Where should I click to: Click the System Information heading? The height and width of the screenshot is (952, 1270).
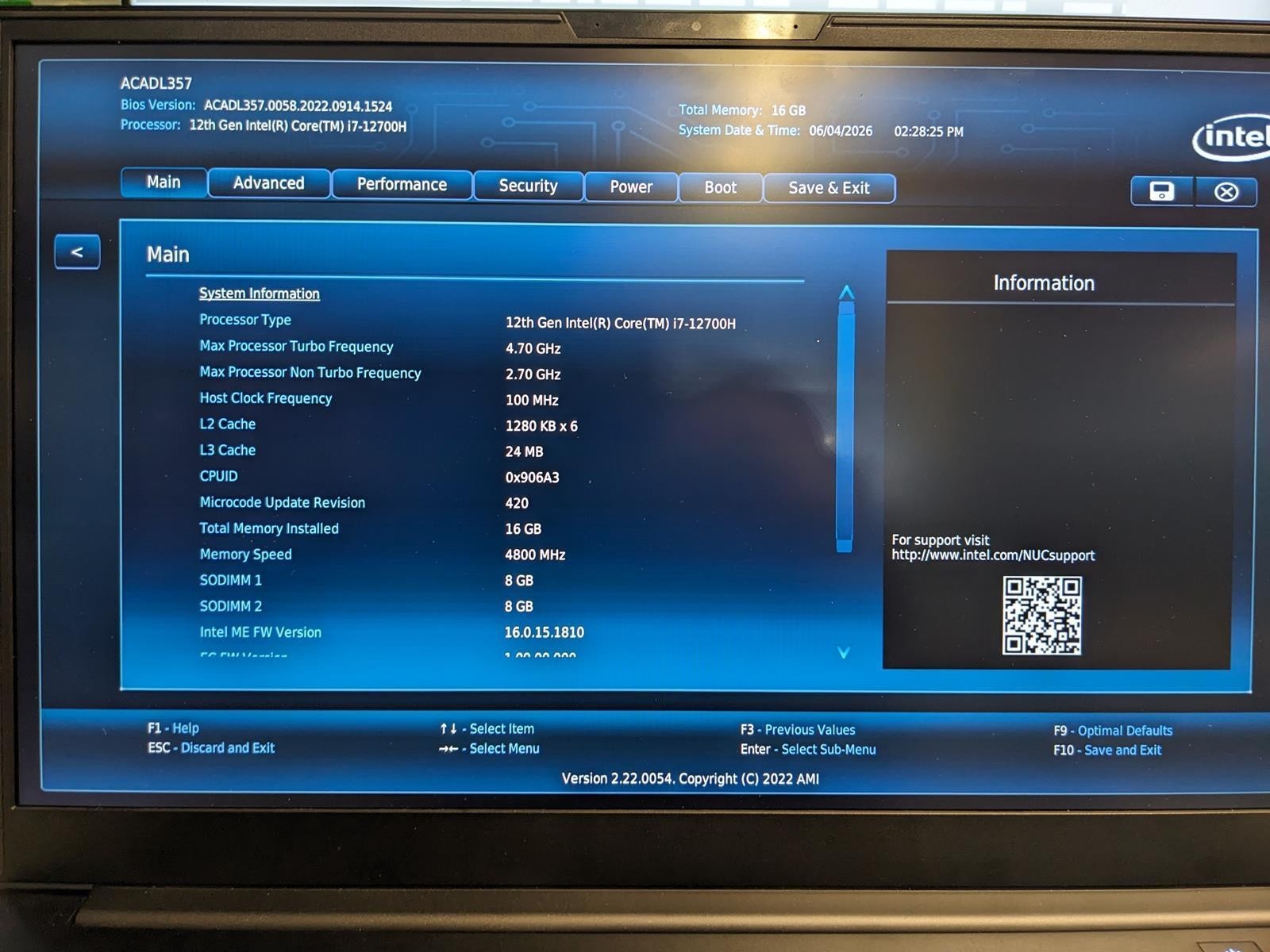260,294
